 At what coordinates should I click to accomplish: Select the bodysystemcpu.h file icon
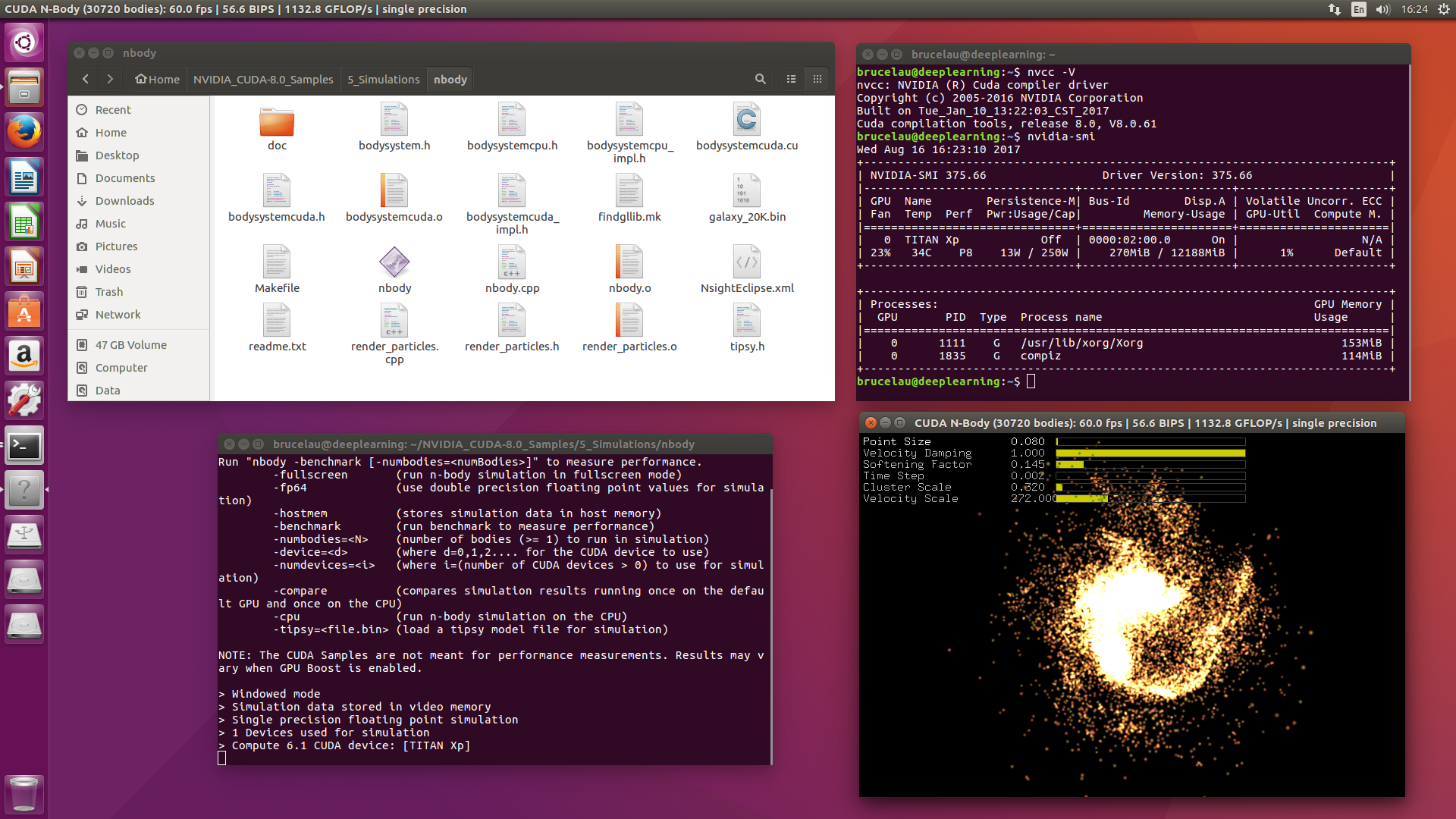pos(512,120)
